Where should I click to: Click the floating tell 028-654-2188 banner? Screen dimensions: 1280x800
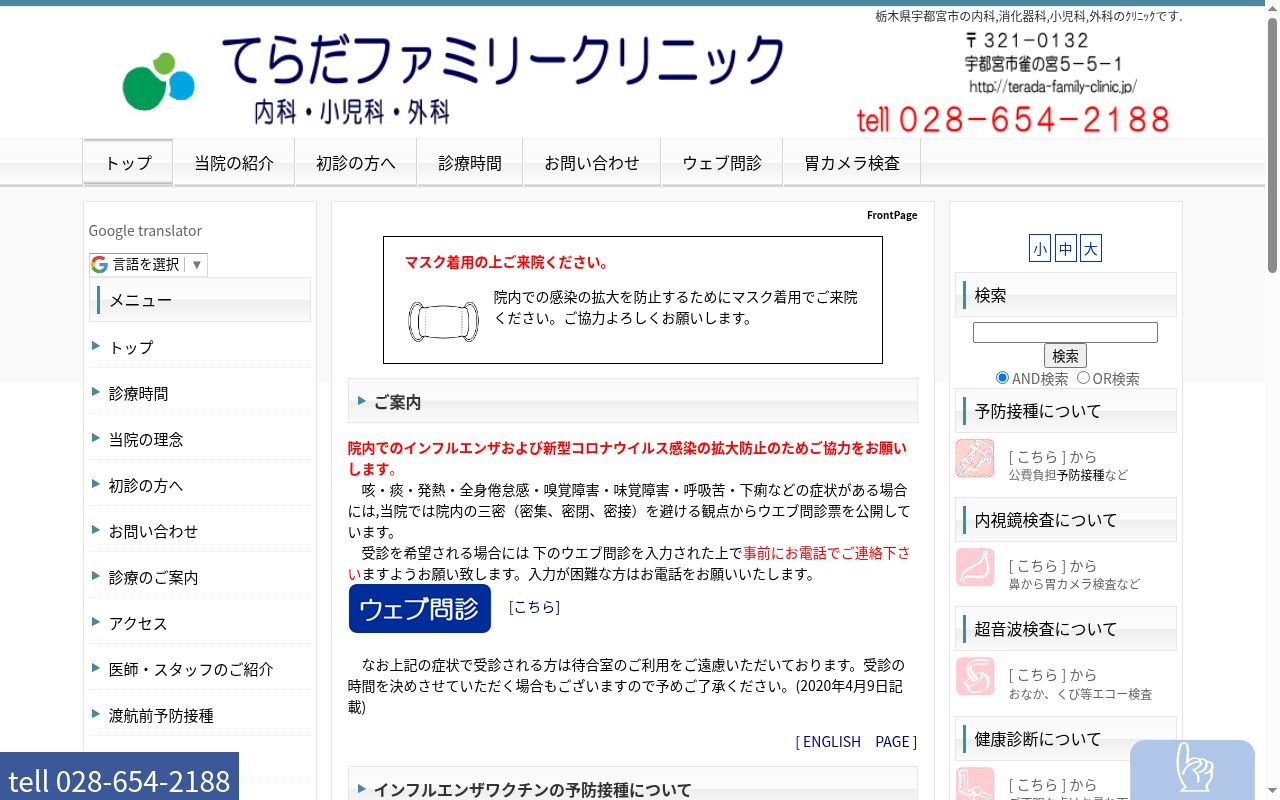pyautogui.click(x=119, y=777)
